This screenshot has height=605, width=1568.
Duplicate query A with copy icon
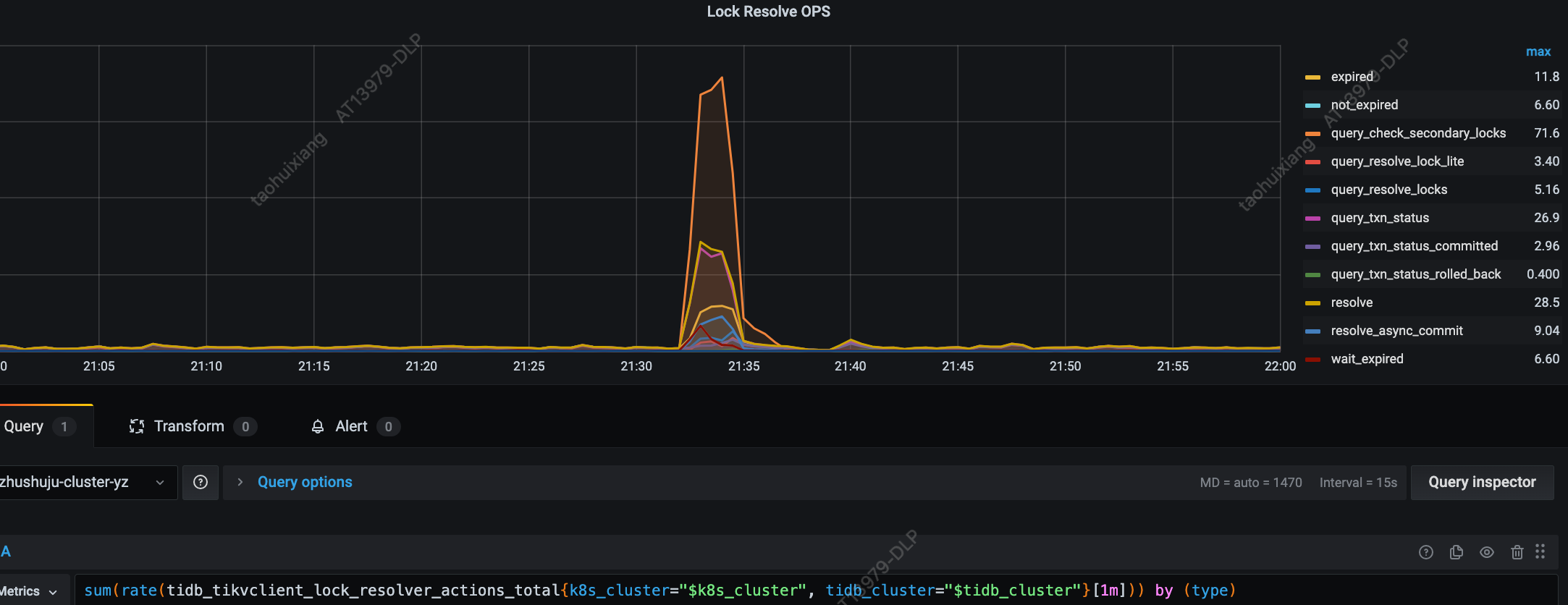tap(1457, 552)
